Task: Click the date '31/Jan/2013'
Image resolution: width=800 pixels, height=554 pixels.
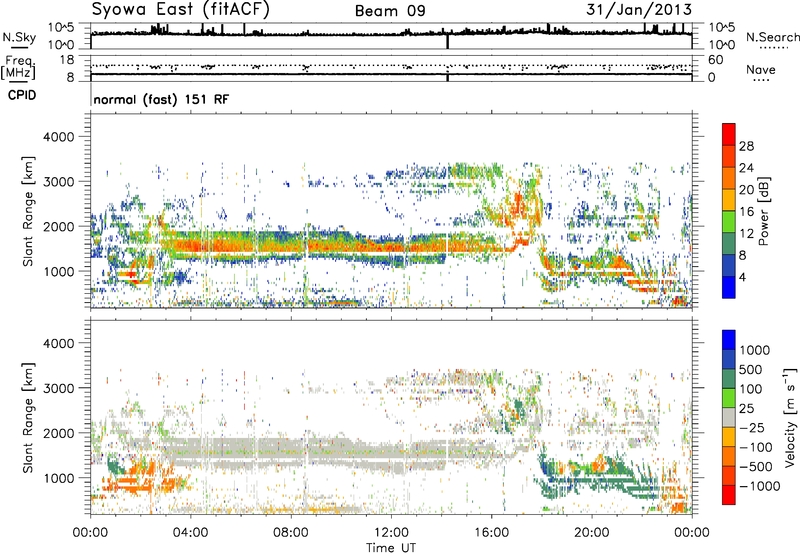Action: coord(639,9)
